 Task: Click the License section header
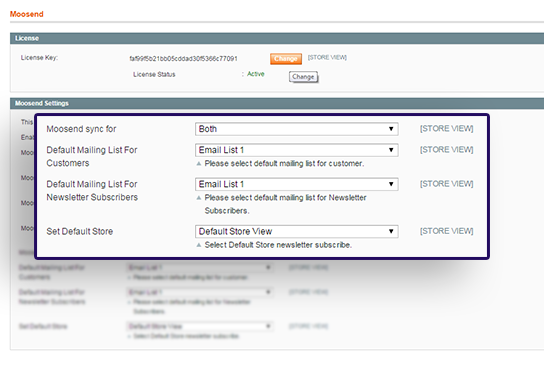click(x=277, y=38)
